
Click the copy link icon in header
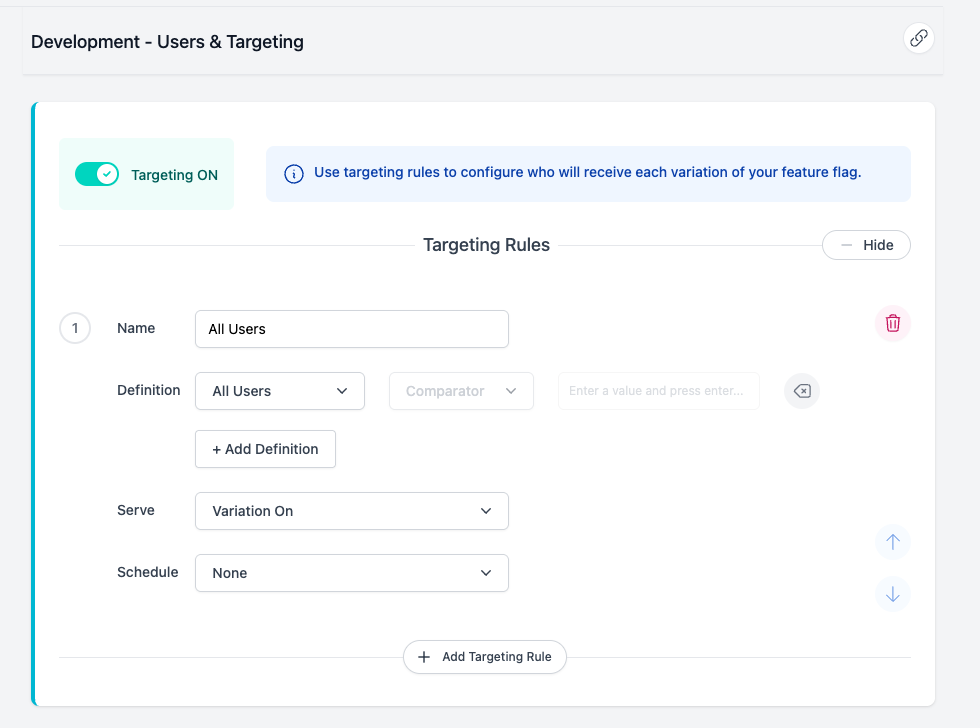tap(917, 39)
